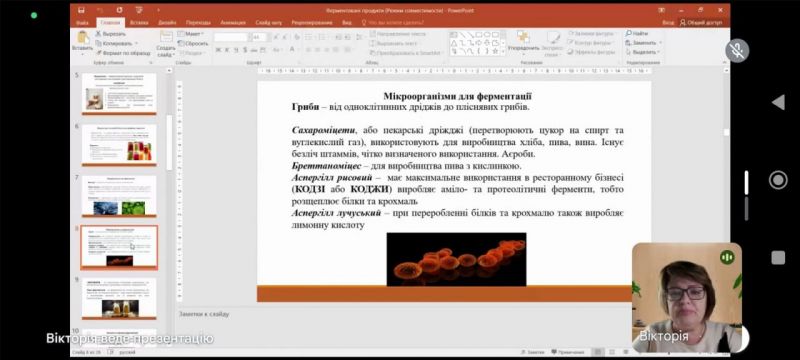
Task: Click the slide notes field (Заметки к слайду)
Action: [403, 315]
